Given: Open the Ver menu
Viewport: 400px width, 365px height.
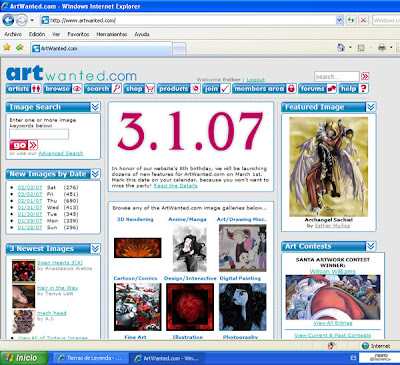Looking at the screenshot, I should [56, 34].
